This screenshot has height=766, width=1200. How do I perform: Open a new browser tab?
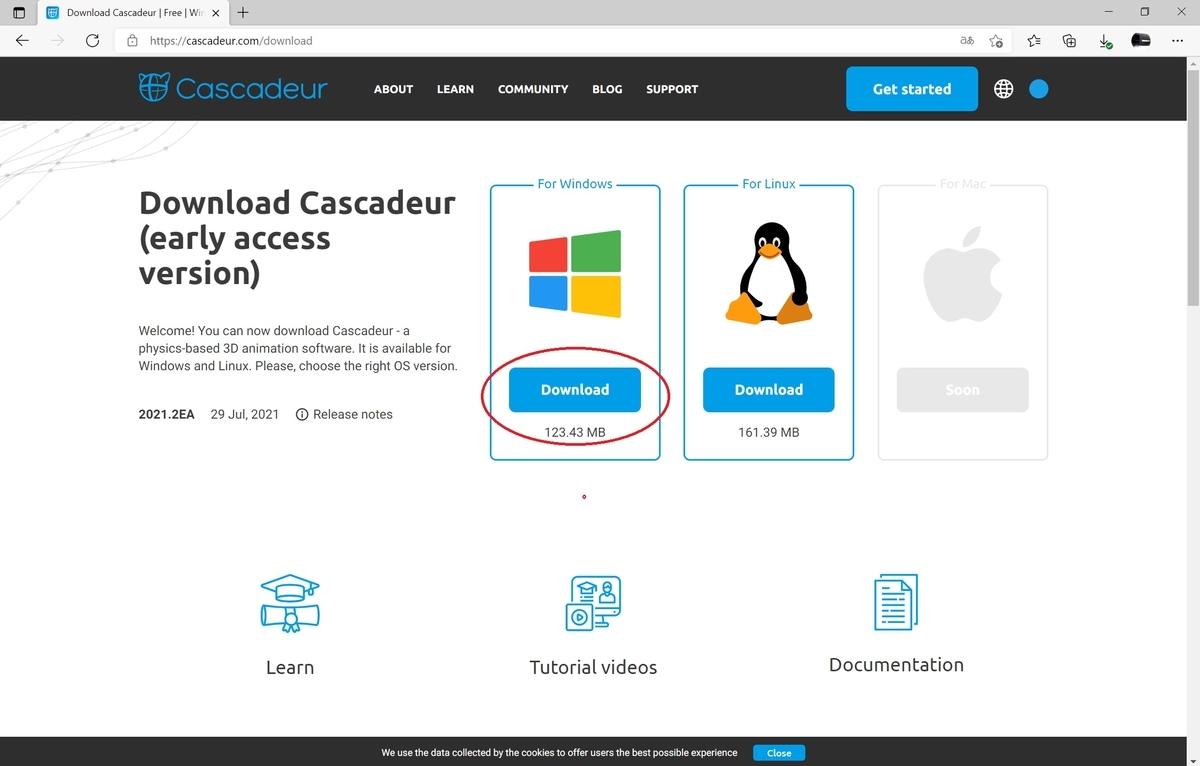(243, 13)
